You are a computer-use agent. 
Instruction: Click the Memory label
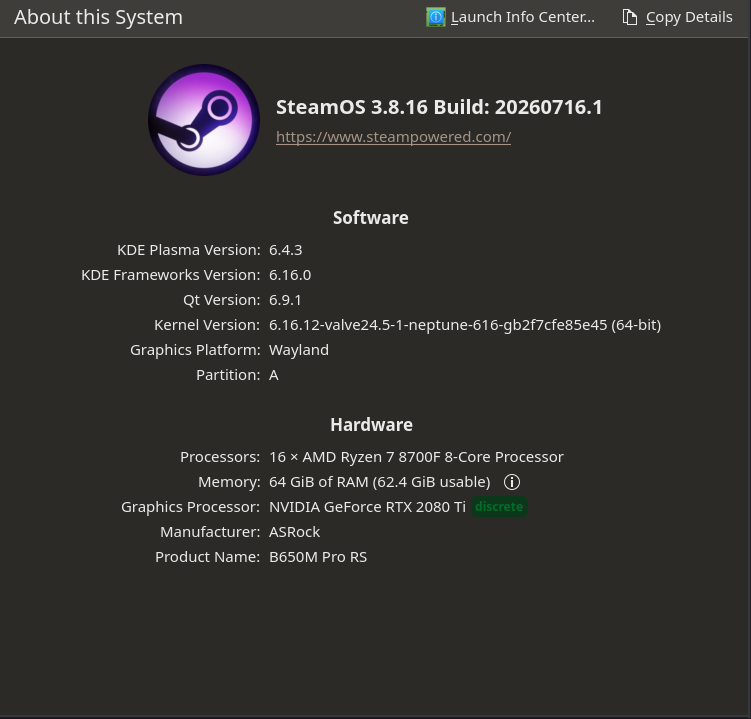229,482
